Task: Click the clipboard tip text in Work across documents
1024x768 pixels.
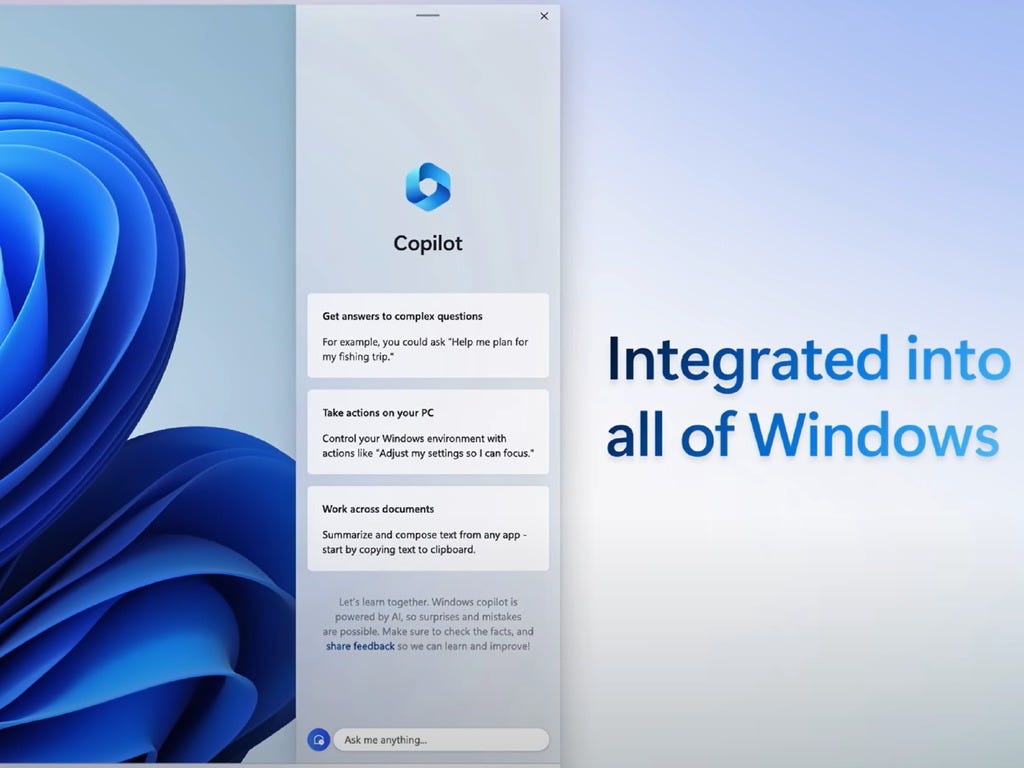Action: pos(428,543)
